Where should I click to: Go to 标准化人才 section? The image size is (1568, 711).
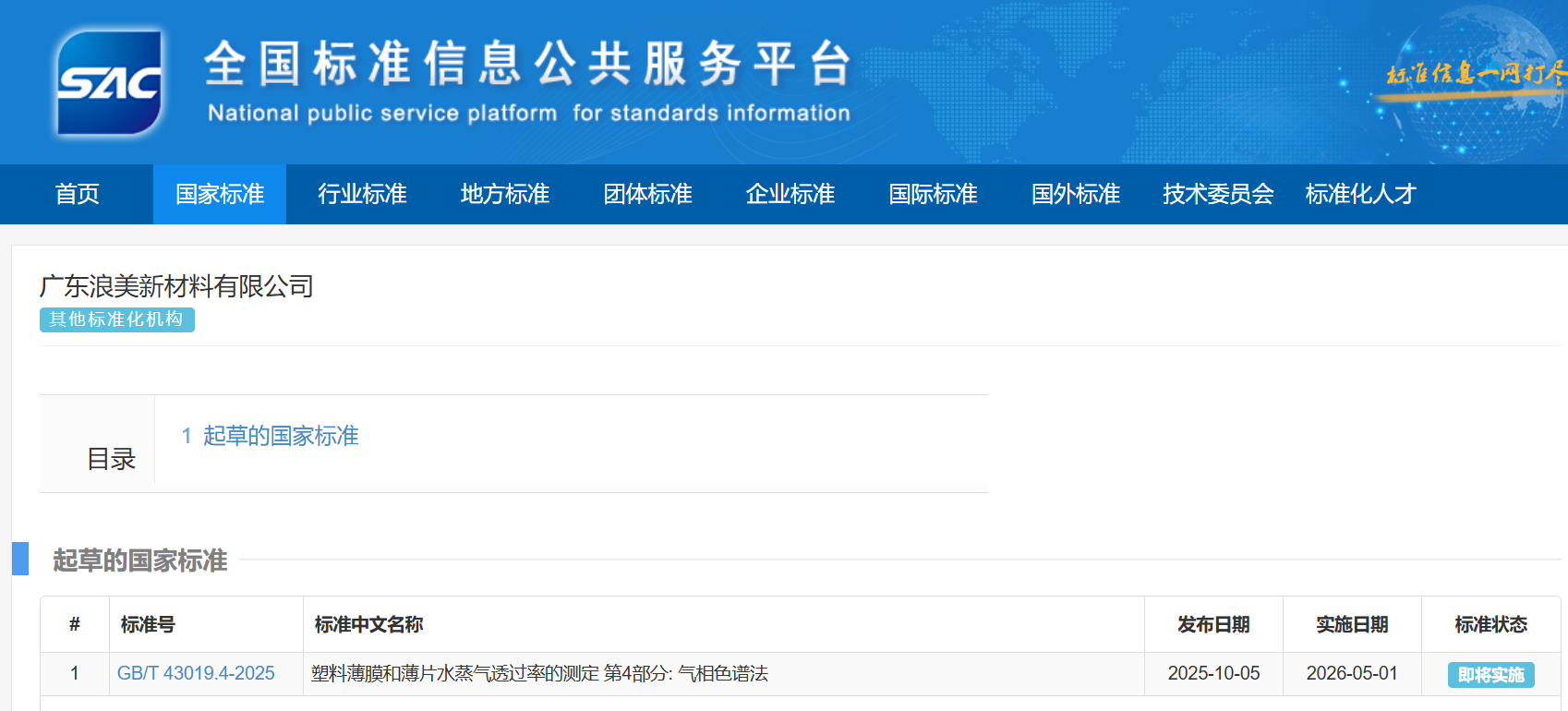tap(1360, 194)
